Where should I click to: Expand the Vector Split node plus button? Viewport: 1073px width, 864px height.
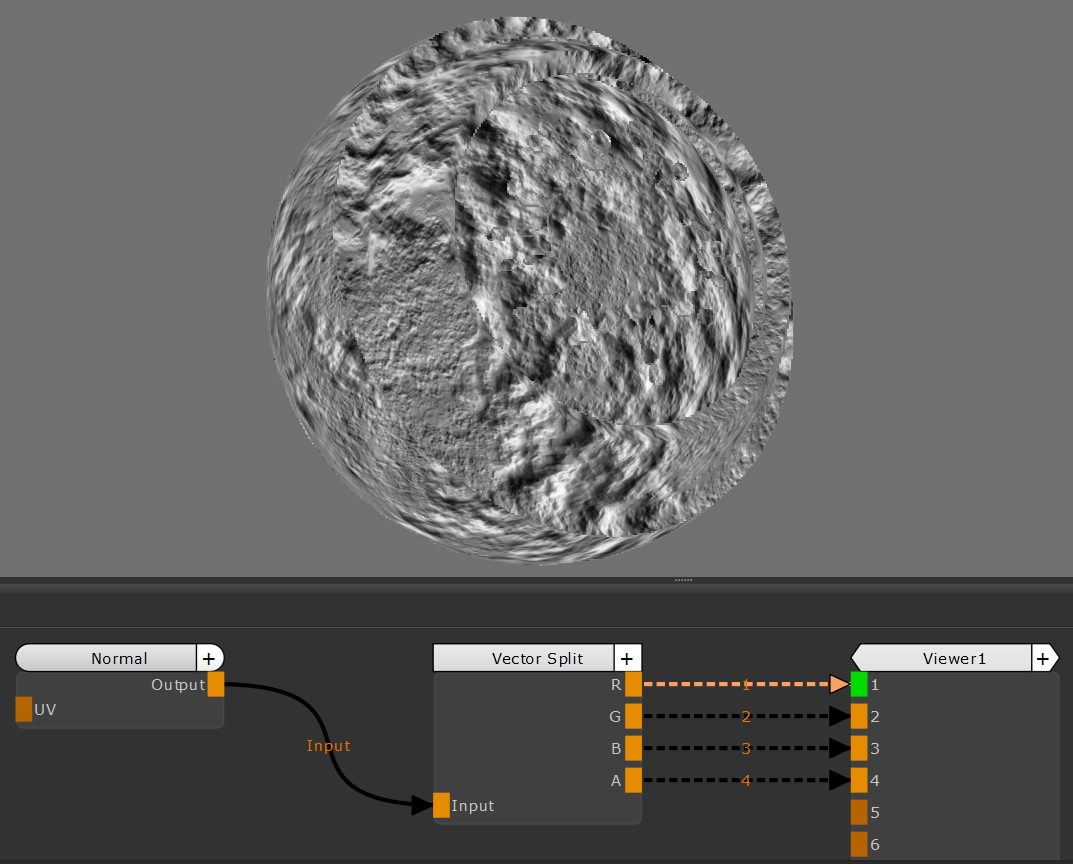pyautogui.click(x=627, y=658)
